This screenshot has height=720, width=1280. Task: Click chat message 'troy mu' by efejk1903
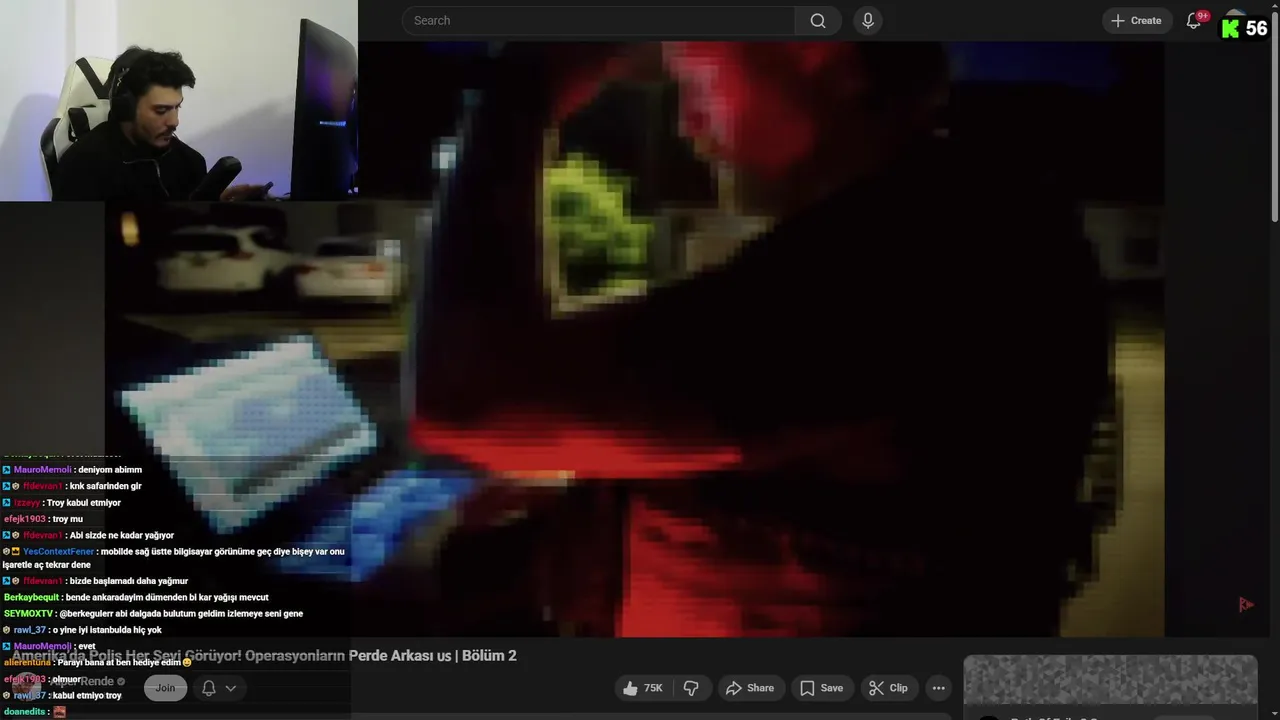68,519
